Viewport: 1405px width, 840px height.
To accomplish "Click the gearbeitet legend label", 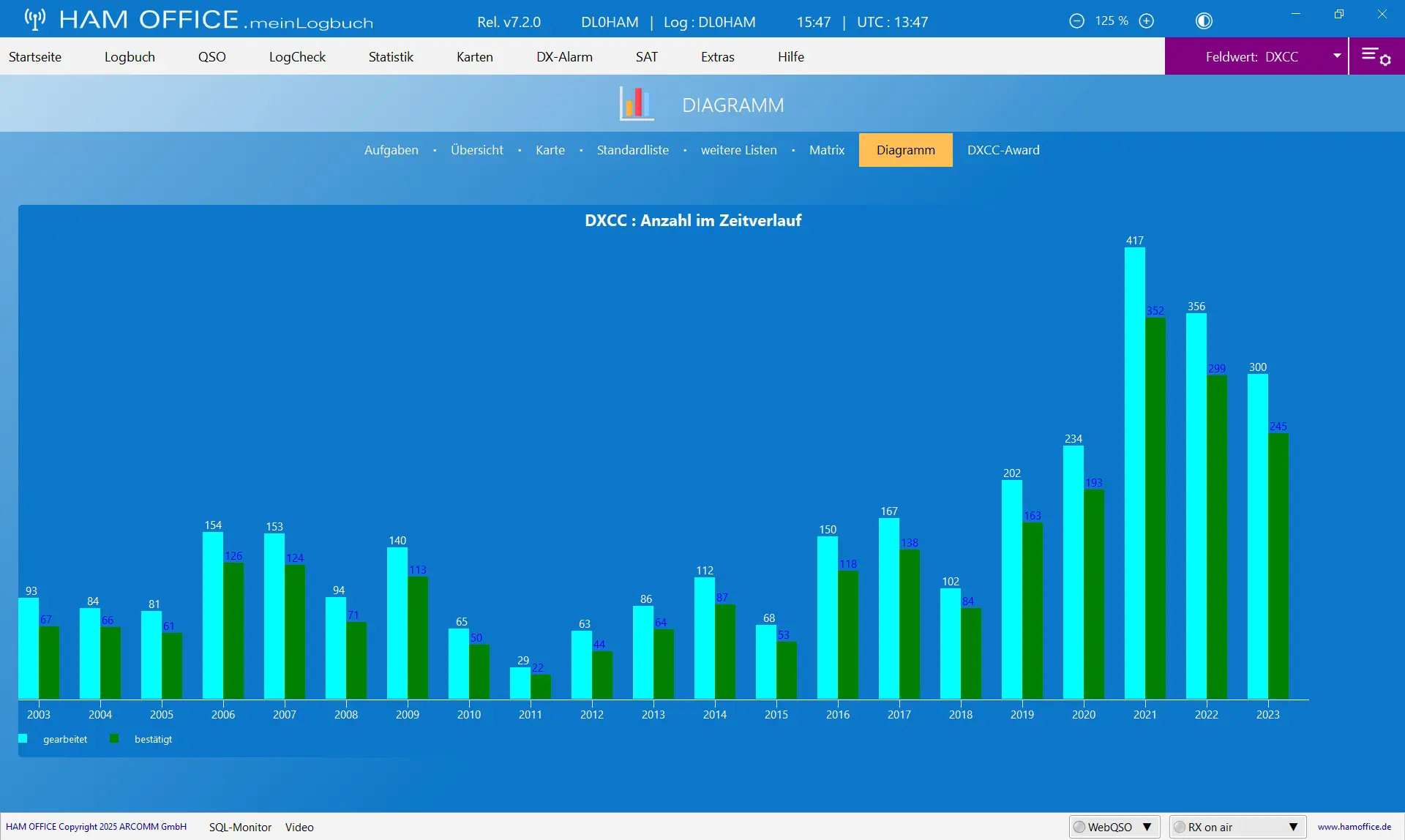I will pos(65,739).
